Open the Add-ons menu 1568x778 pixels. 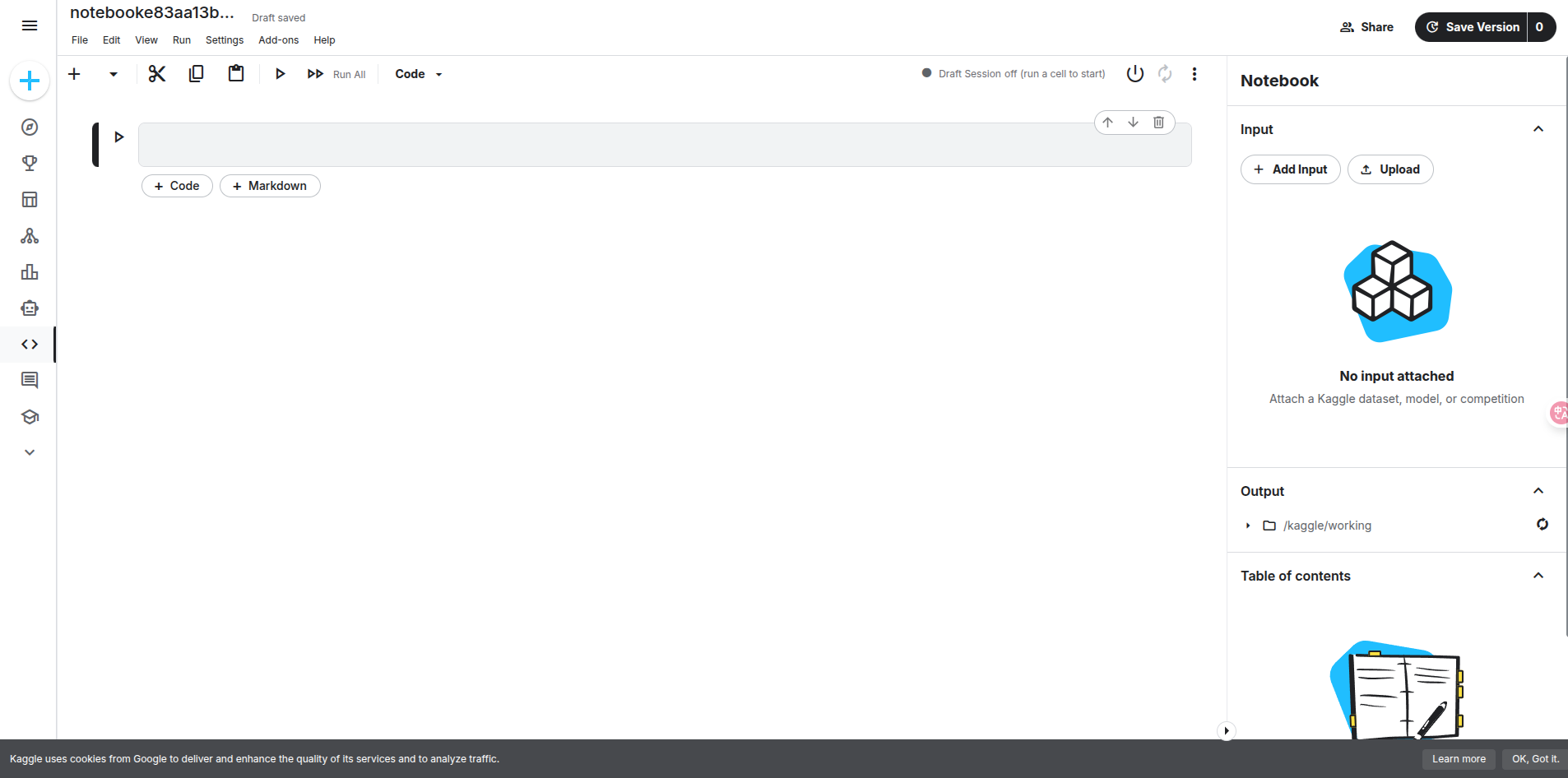[x=278, y=39]
